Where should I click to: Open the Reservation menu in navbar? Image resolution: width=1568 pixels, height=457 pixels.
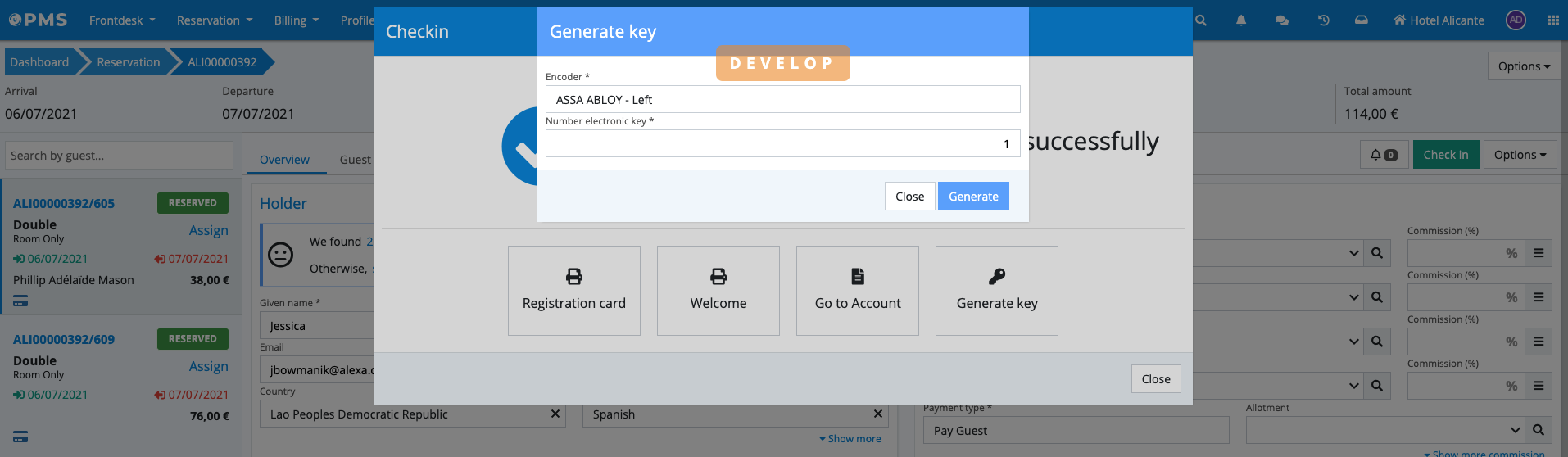click(214, 20)
